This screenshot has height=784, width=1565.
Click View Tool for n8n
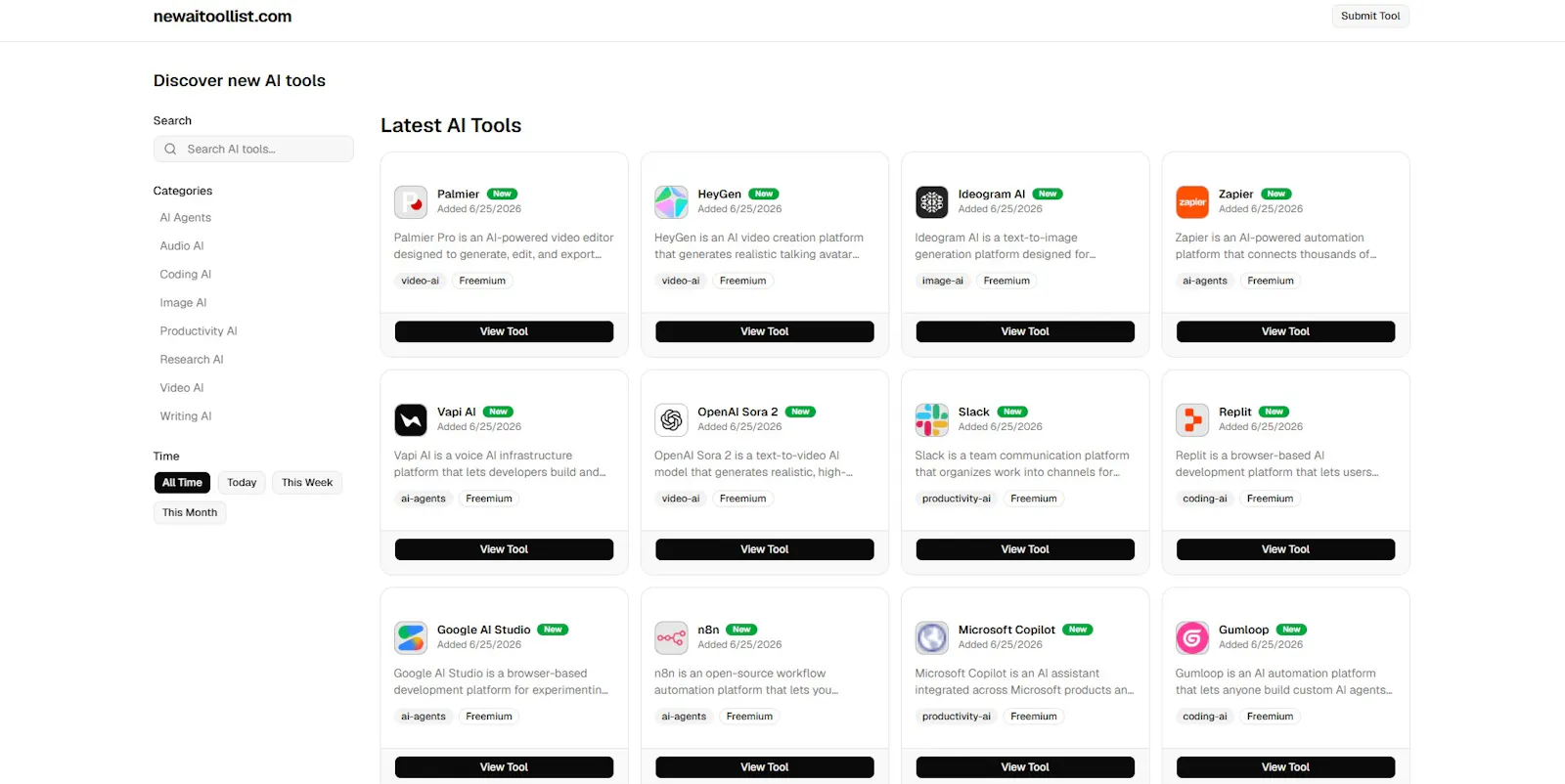point(765,767)
